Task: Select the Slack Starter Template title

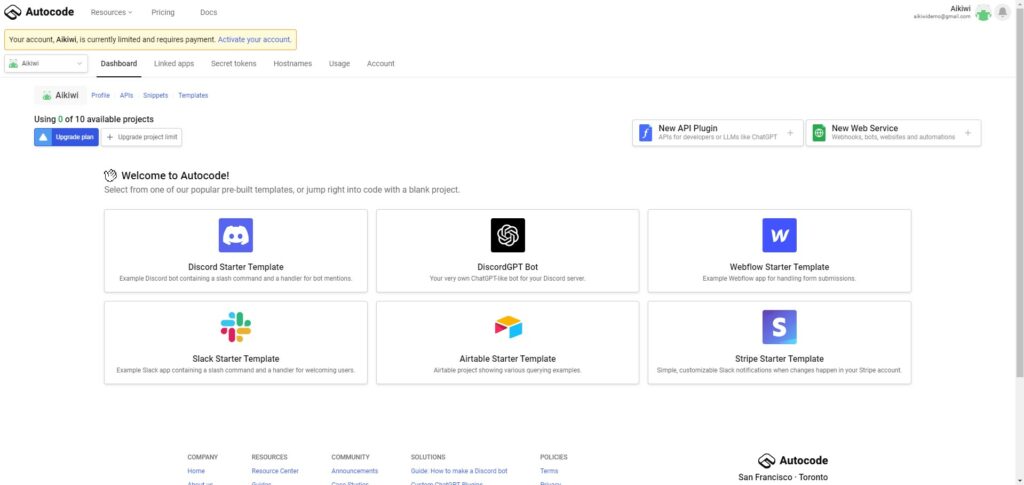Action: 236,358
